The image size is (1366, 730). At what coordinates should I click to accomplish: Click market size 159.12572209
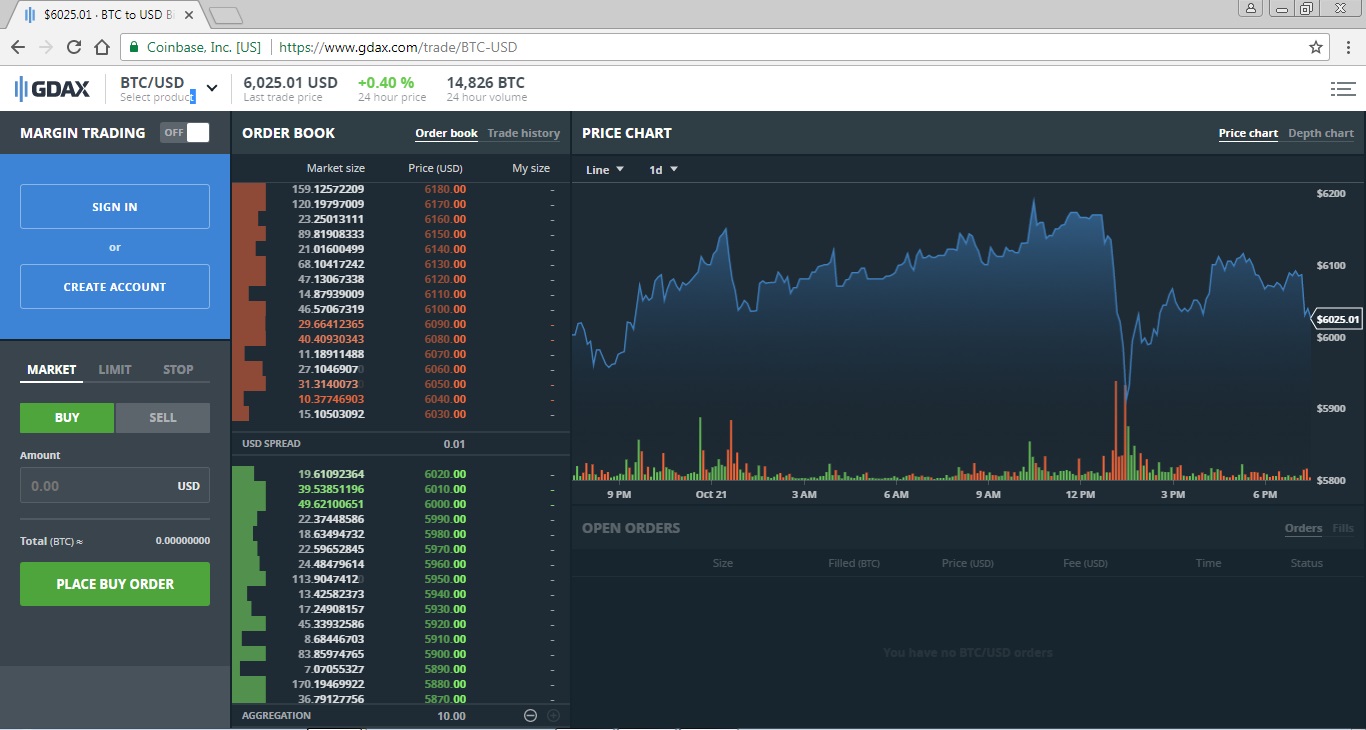coord(328,189)
